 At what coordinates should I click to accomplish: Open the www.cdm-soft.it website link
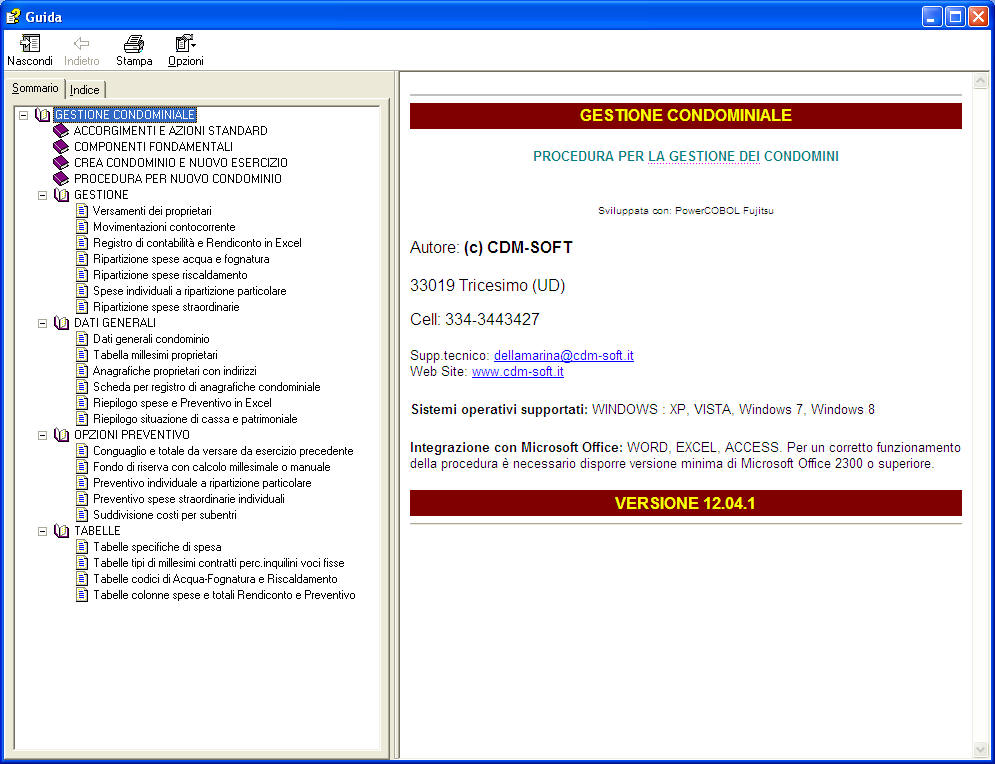click(518, 371)
